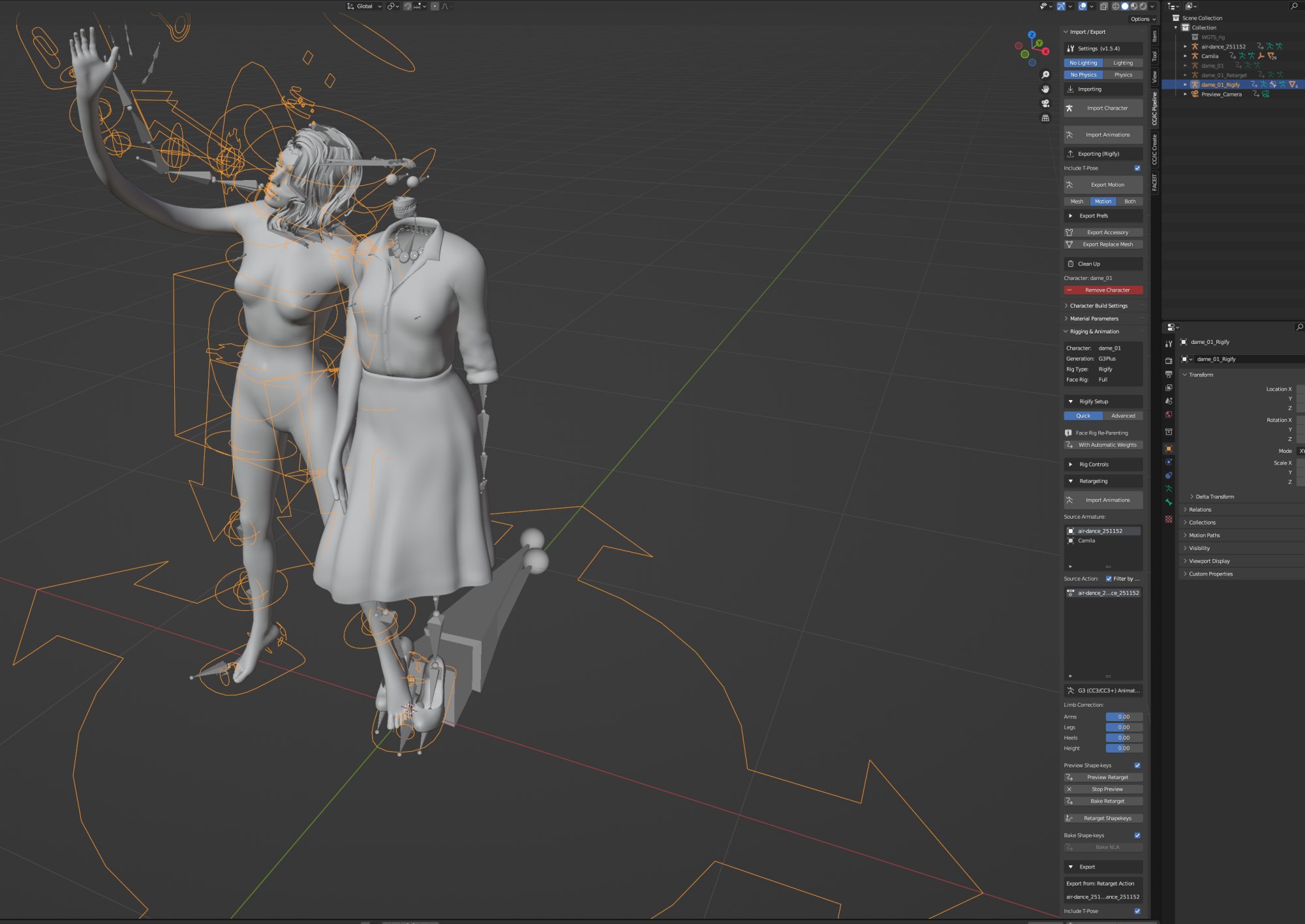Click the outliner search magnifier
The width and height of the screenshot is (1305, 924).
point(1294,6)
